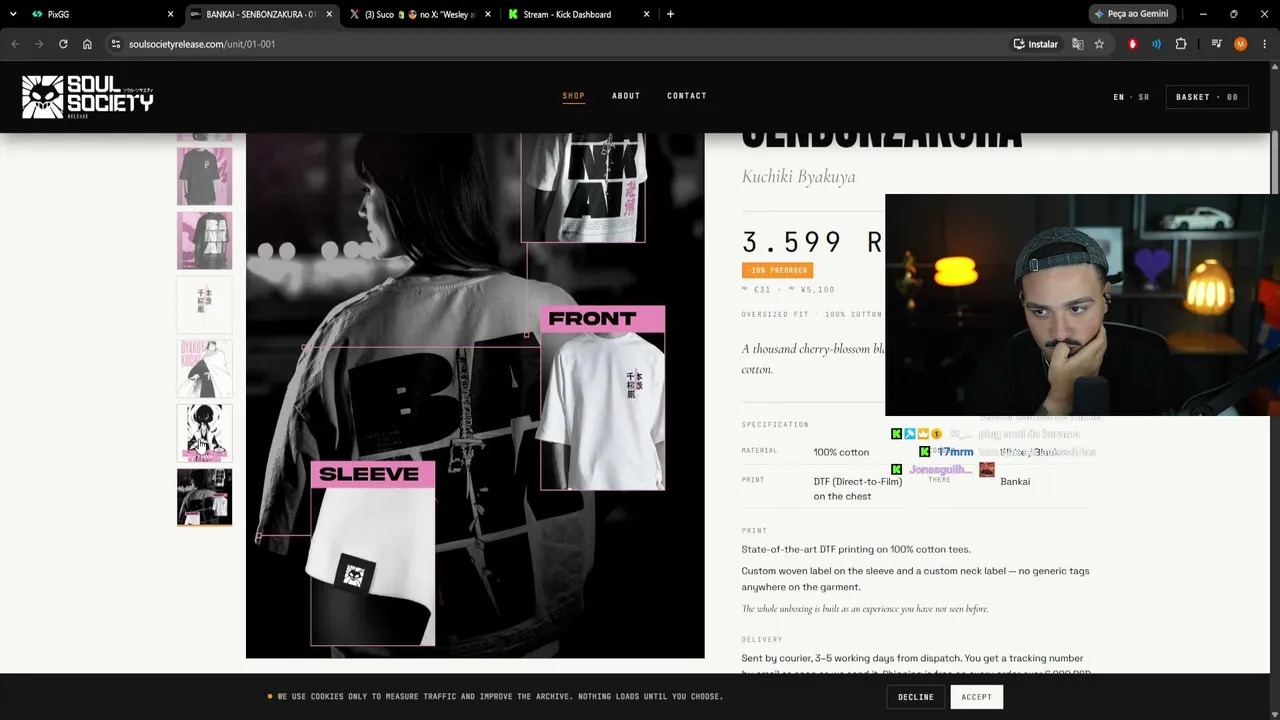The image size is (1280, 720).
Task: Open the translate page icon
Action: [1077, 44]
